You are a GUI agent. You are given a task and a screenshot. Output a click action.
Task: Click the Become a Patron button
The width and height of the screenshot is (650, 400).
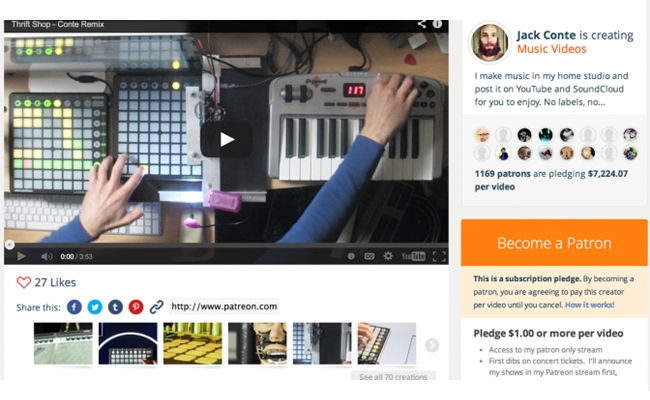554,243
